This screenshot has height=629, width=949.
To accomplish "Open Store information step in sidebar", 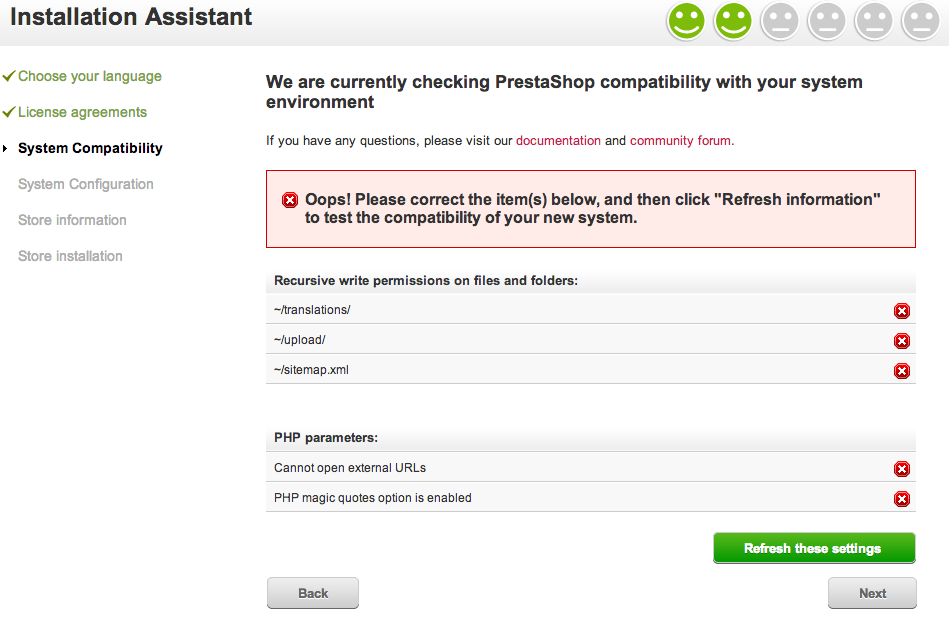I will [72, 220].
